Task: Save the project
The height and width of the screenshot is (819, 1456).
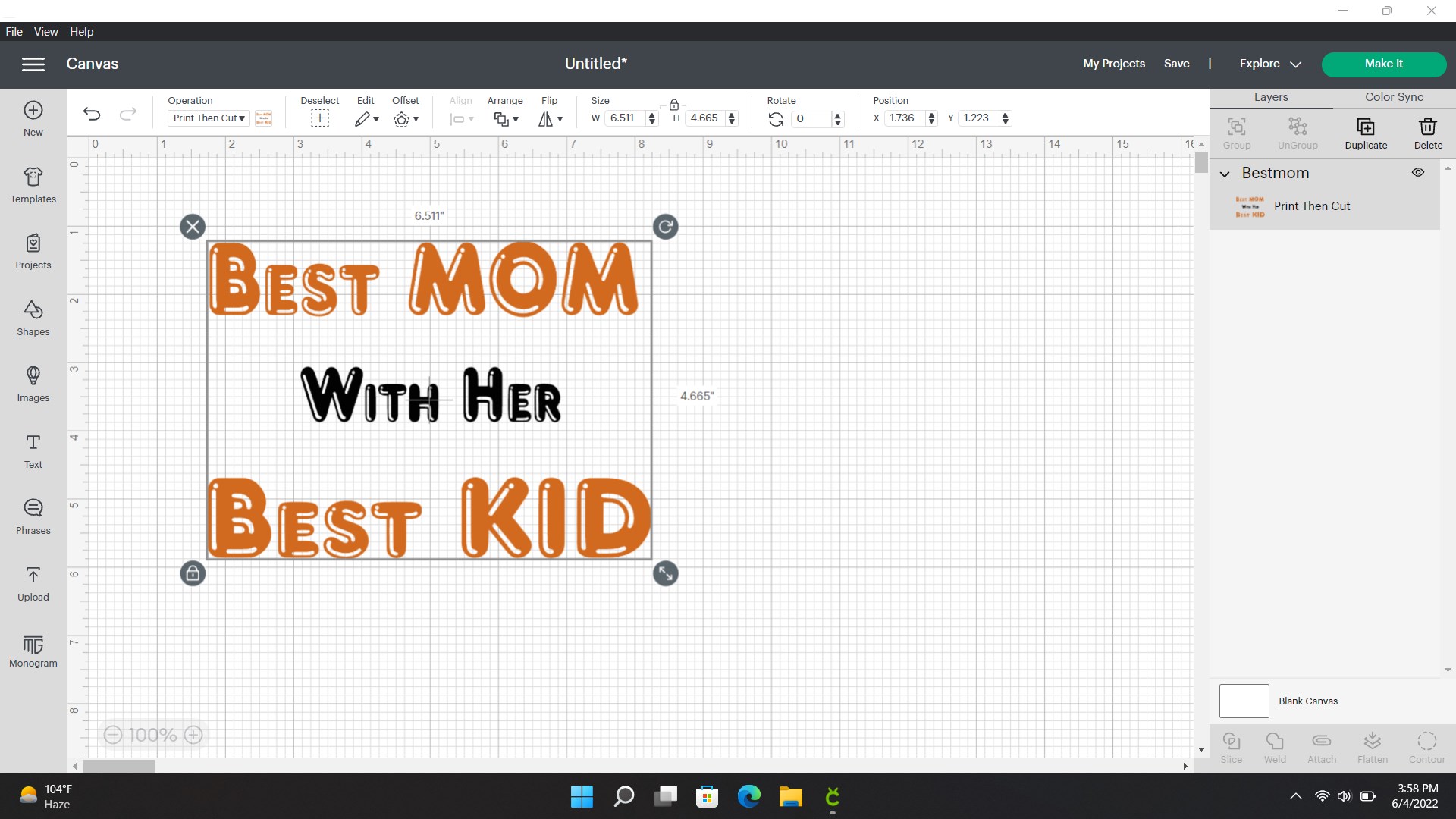Action: [1176, 64]
